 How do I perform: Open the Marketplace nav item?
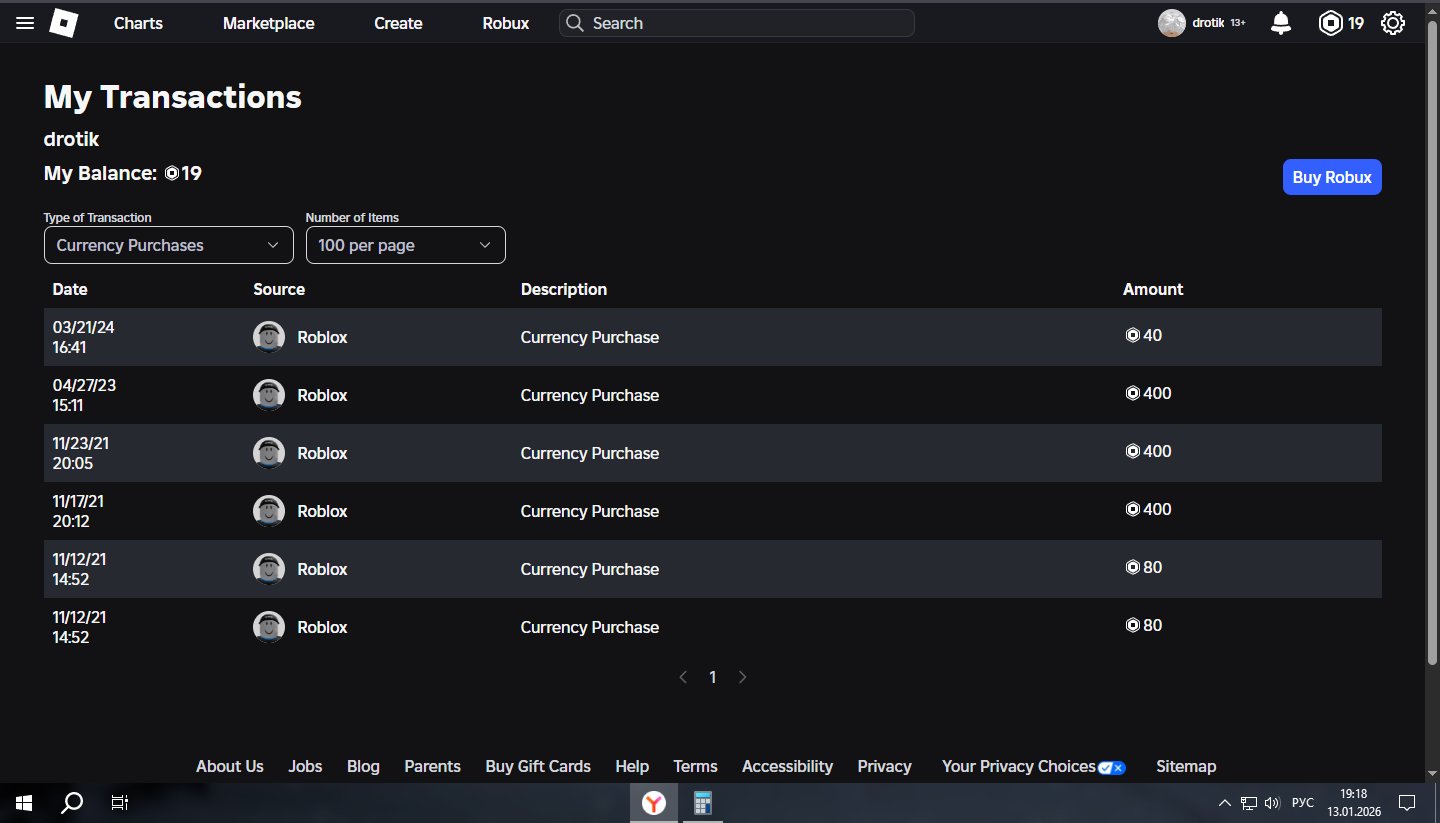pos(268,23)
